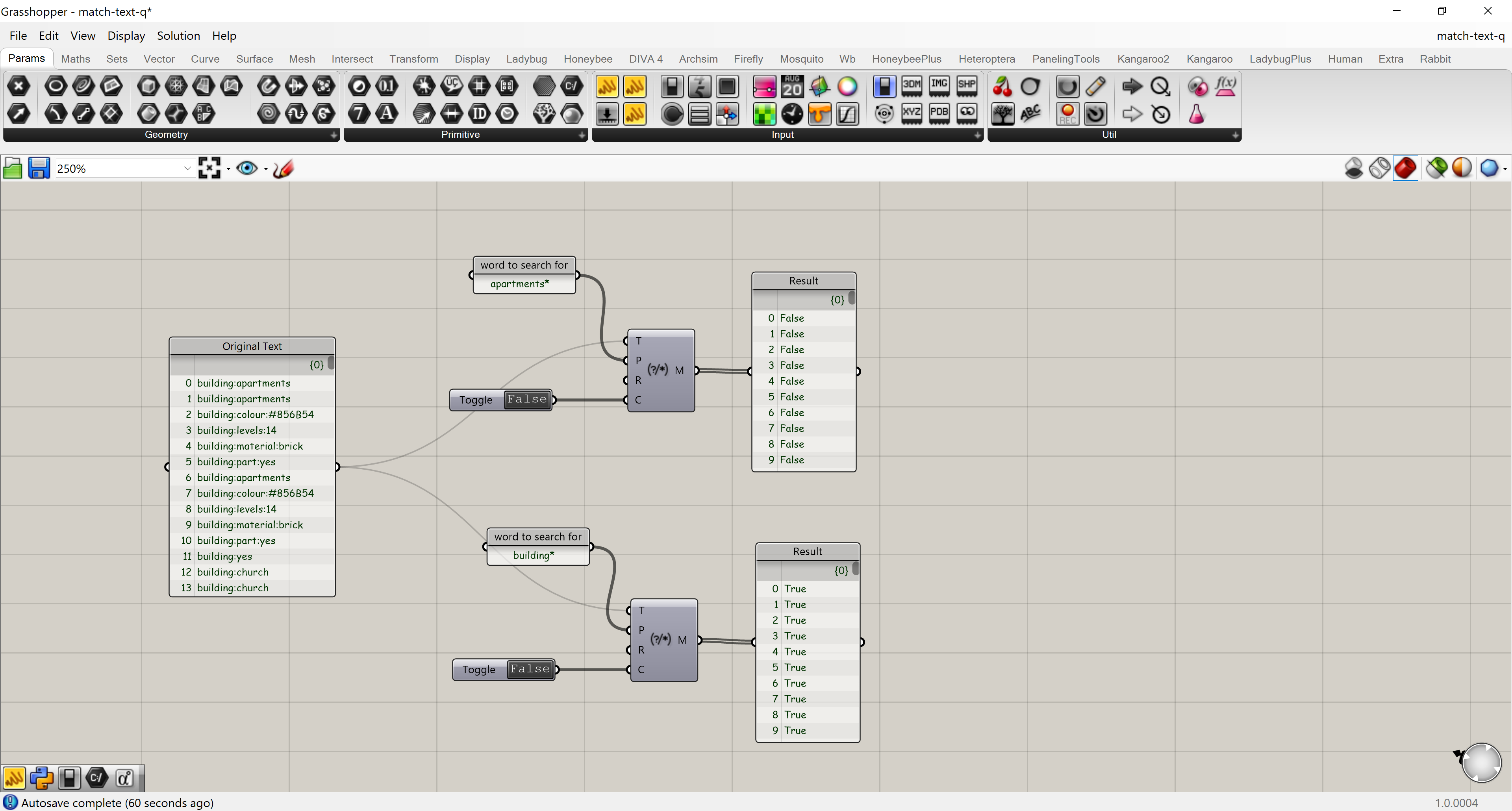Toggle the lower False boolean toggle
This screenshot has height=811, width=1512.
pyautogui.click(x=530, y=669)
